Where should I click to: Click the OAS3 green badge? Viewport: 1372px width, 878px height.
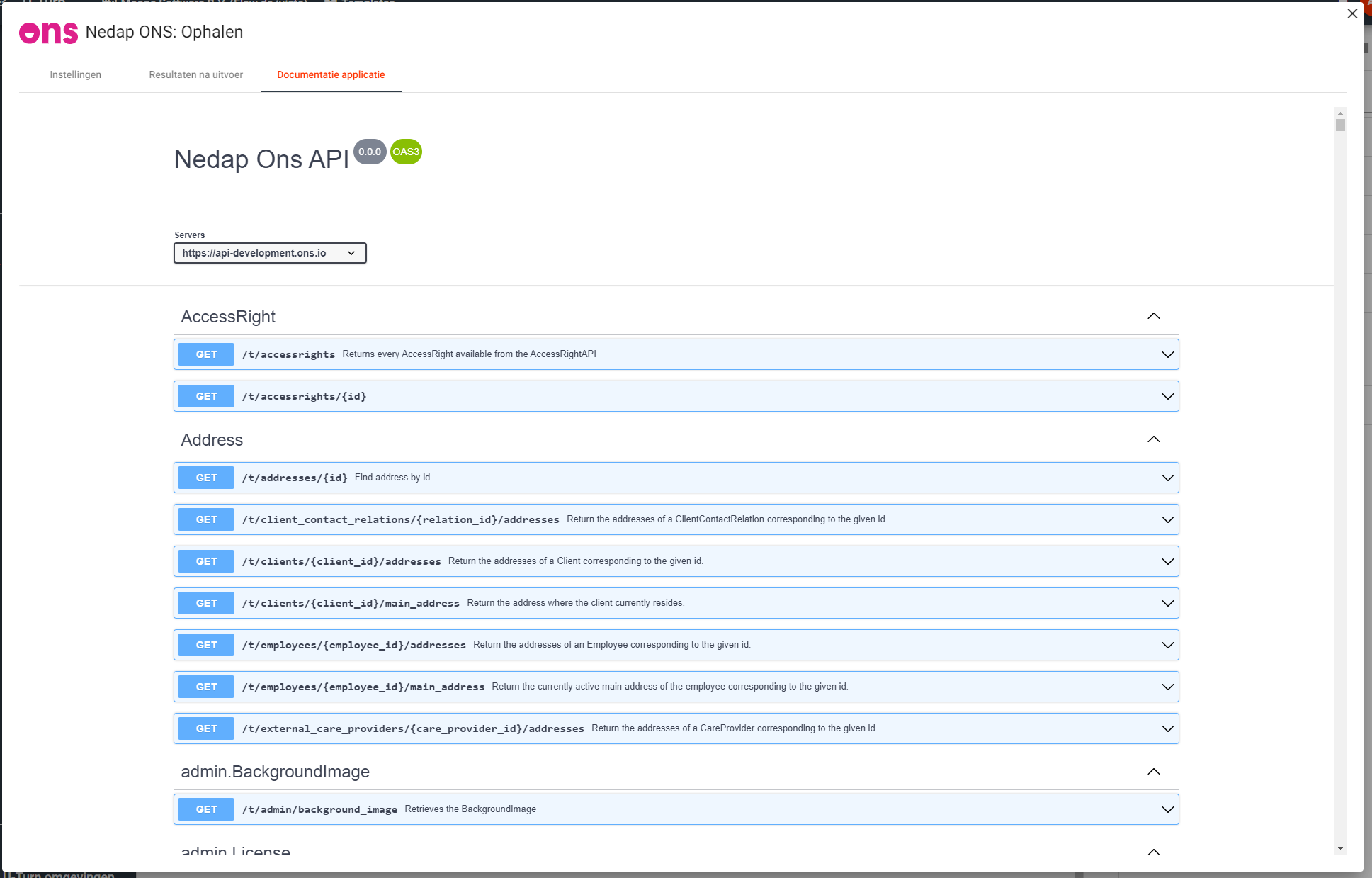pos(406,152)
